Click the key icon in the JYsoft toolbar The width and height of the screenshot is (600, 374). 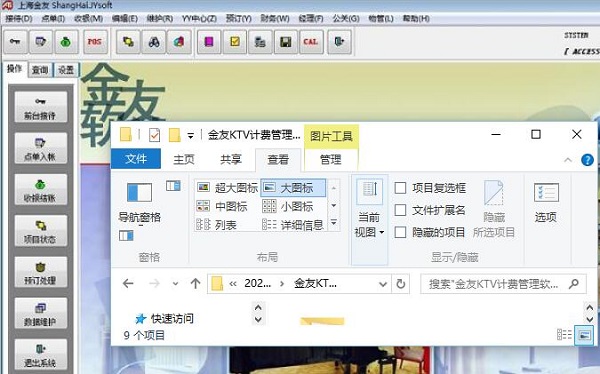click(x=15, y=41)
